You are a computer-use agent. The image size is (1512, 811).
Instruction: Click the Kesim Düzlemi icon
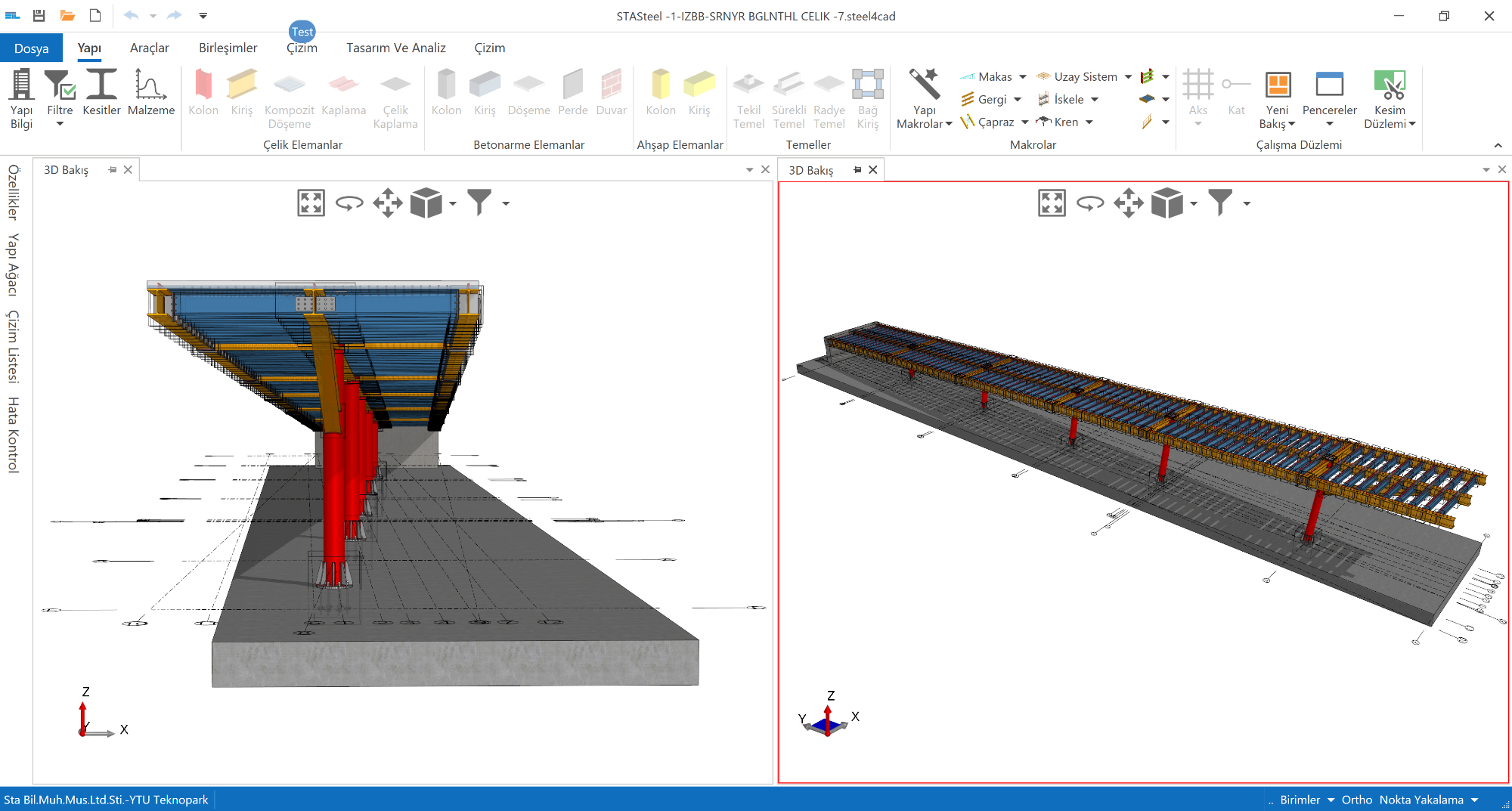(x=1389, y=85)
